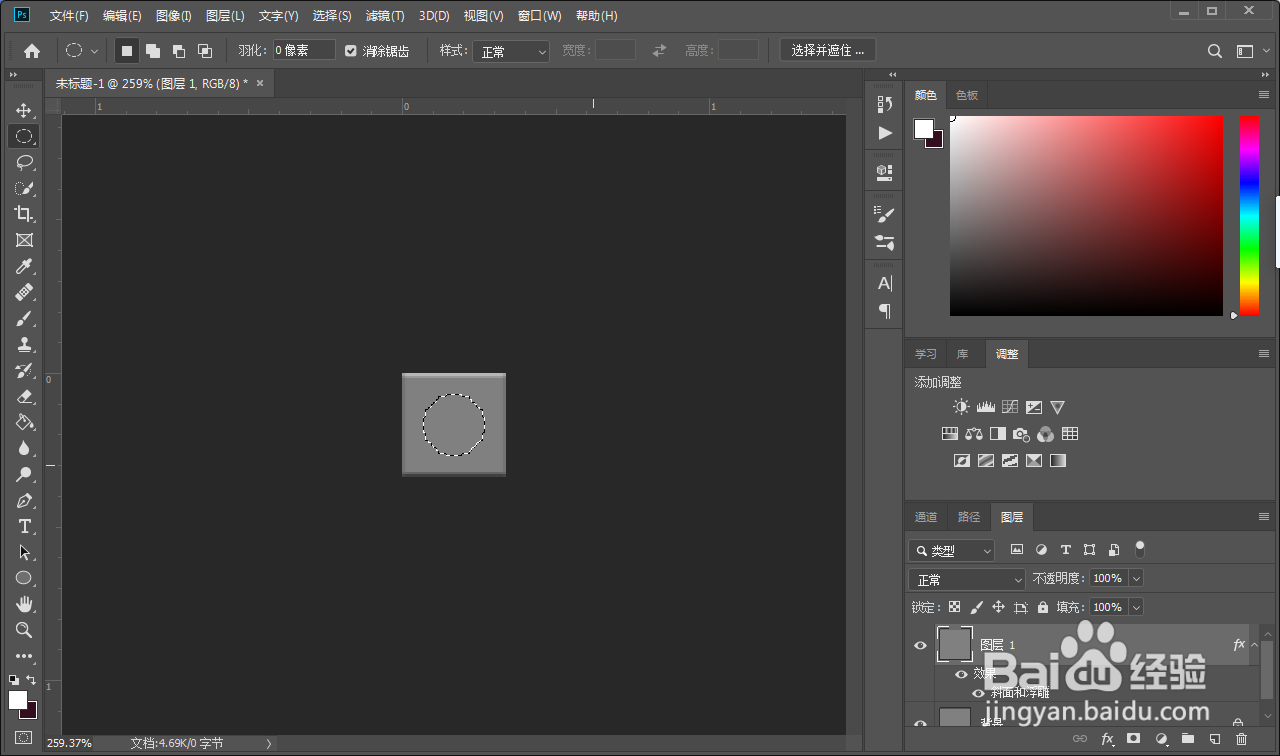Screen dimensions: 1280x756
Task: Choose the Crop tool
Action: [x=24, y=214]
